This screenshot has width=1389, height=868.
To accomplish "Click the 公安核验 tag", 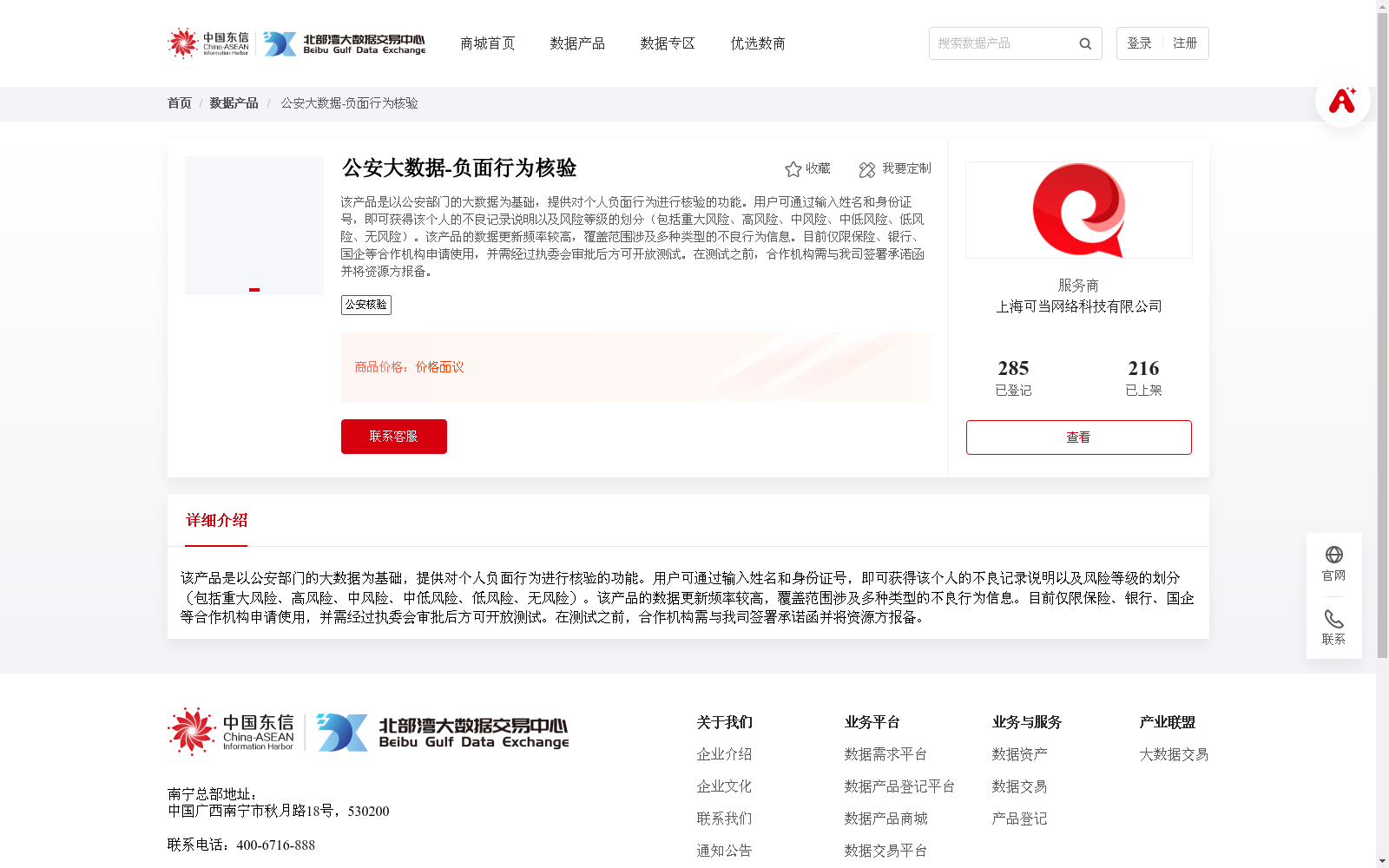I will pyautogui.click(x=366, y=305).
